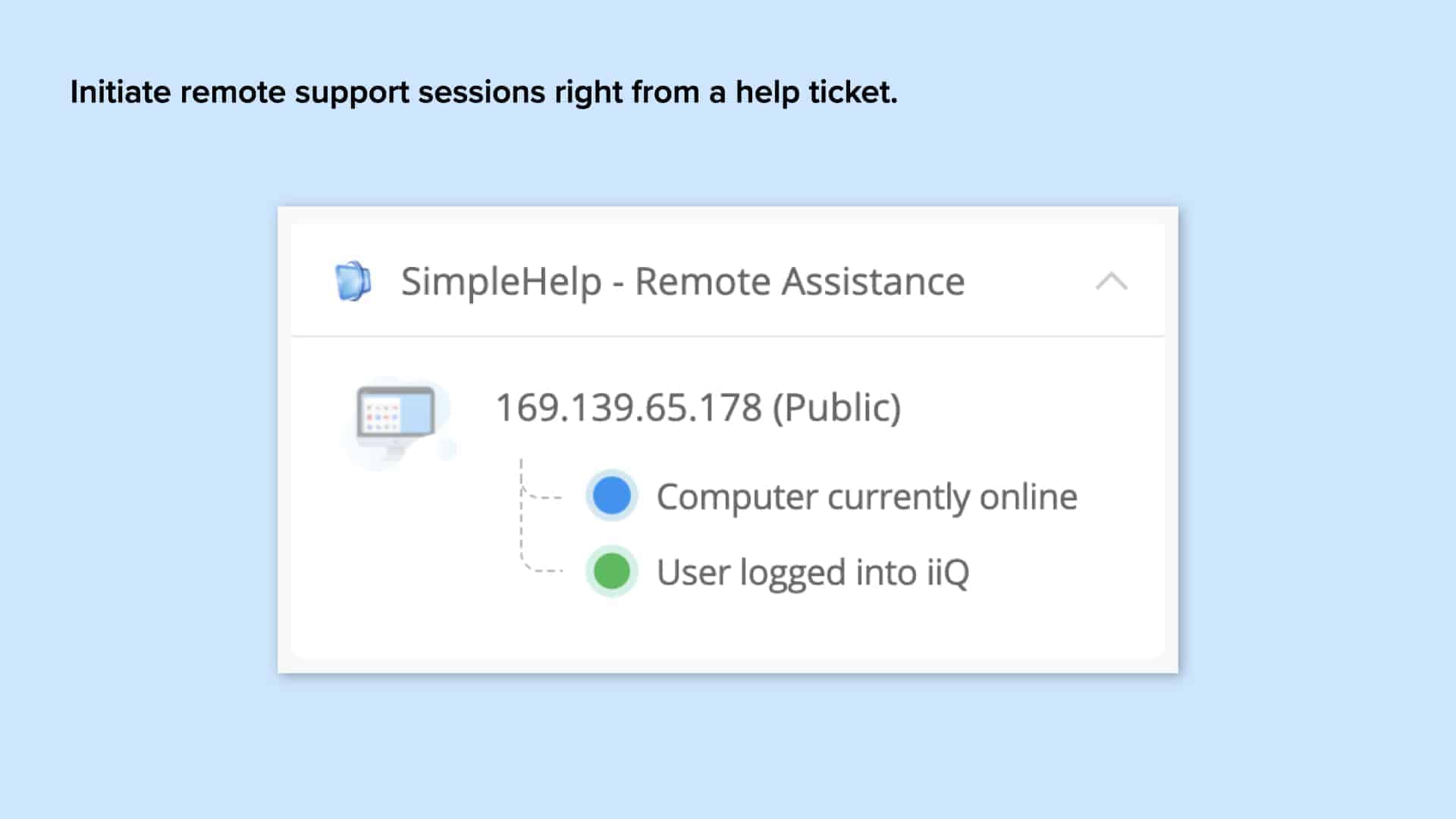The image size is (1456, 819).
Task: Click the green iiQ login status indicator
Action: click(x=611, y=571)
